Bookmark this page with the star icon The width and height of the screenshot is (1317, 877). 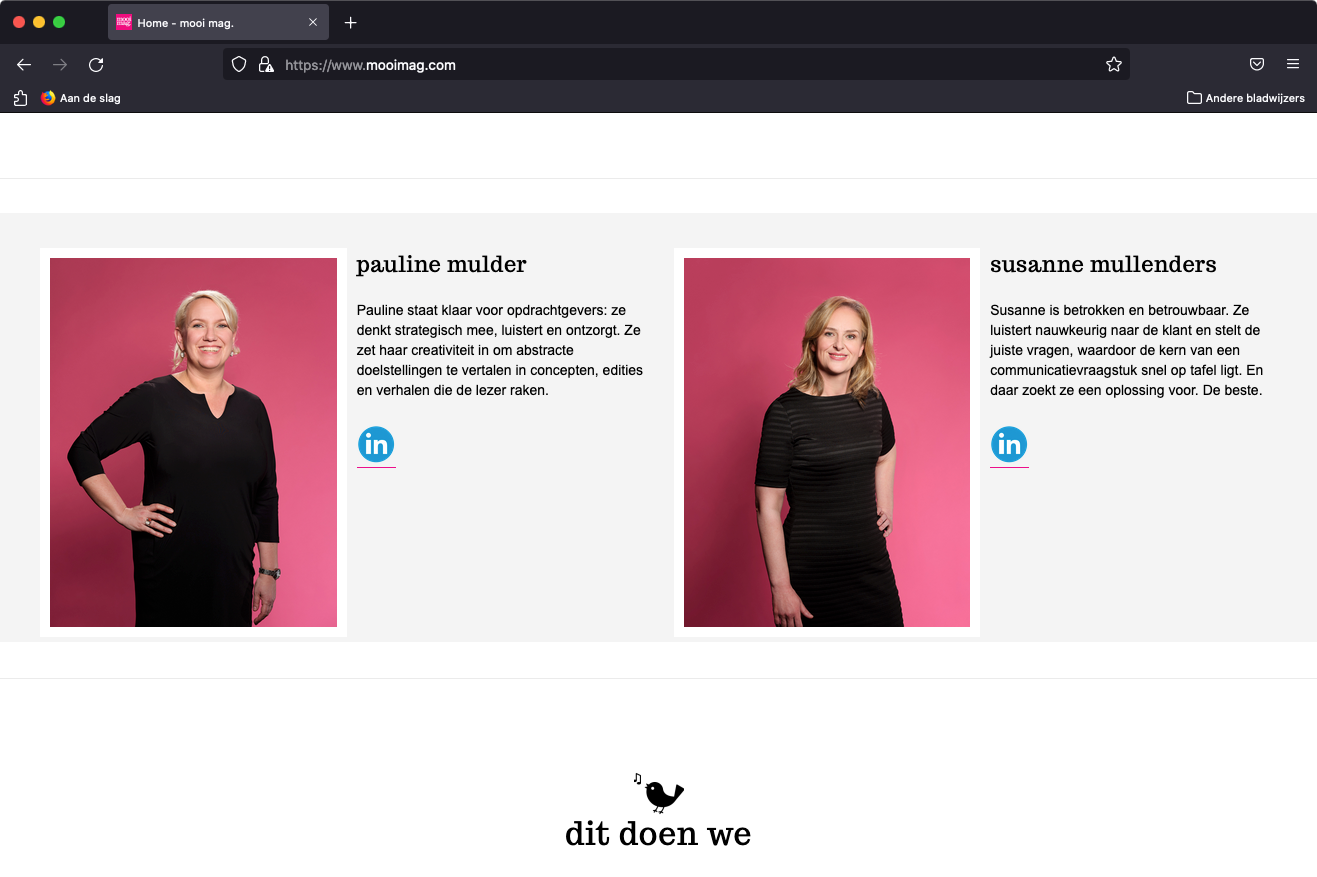[x=1114, y=65]
